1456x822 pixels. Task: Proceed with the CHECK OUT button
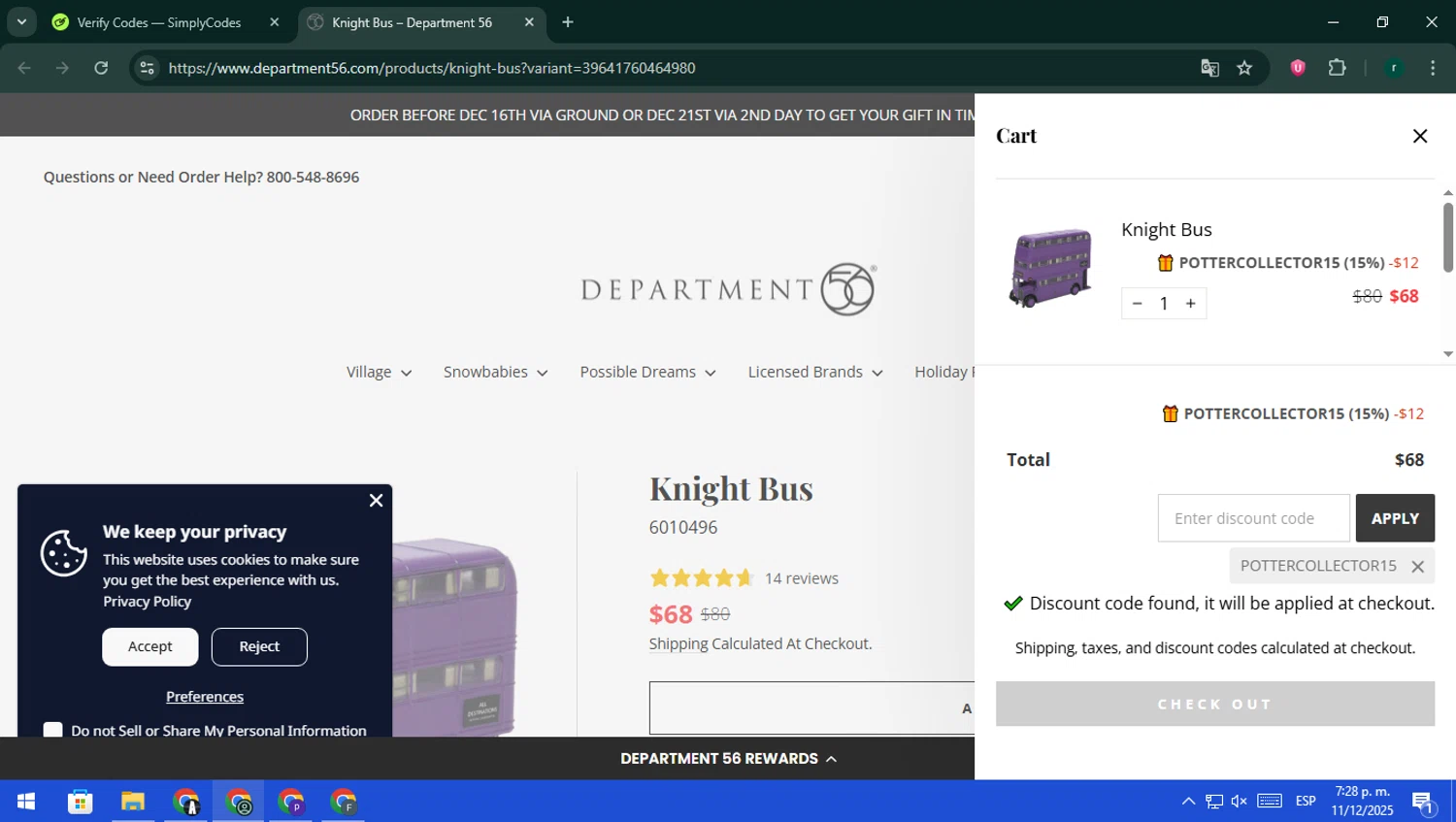click(1215, 704)
